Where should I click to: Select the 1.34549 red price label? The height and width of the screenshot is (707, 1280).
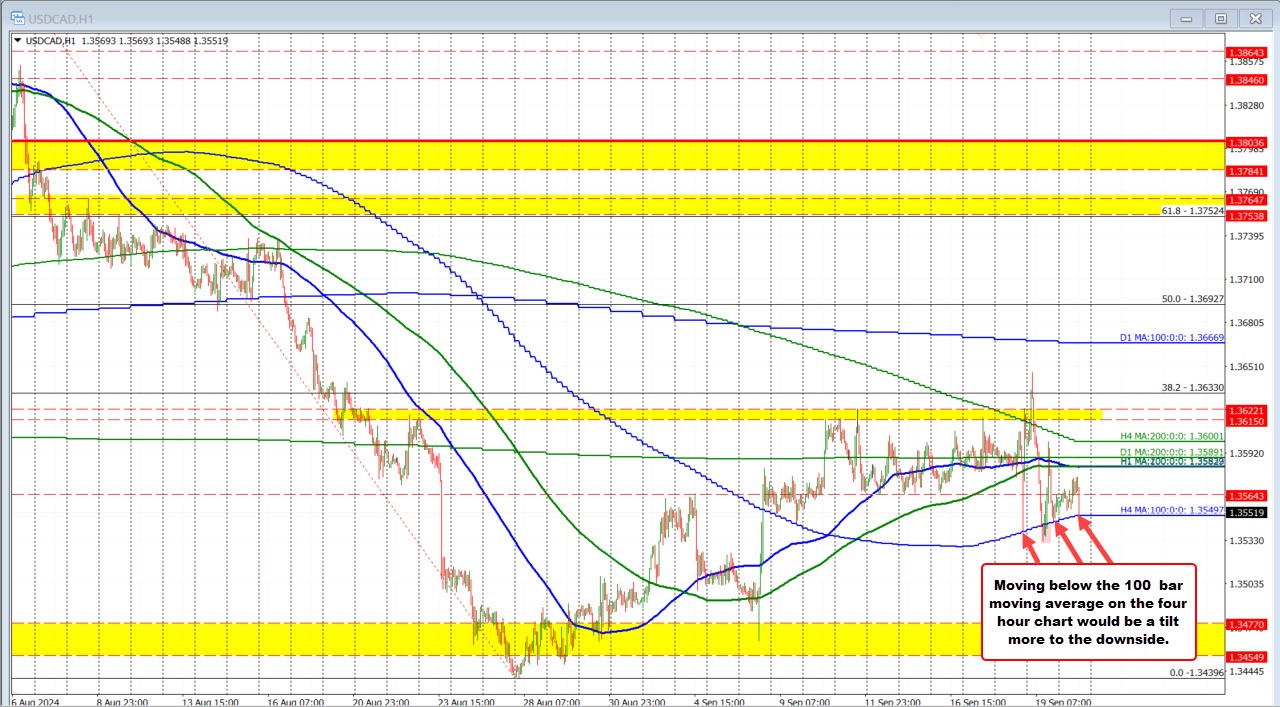(1247, 657)
